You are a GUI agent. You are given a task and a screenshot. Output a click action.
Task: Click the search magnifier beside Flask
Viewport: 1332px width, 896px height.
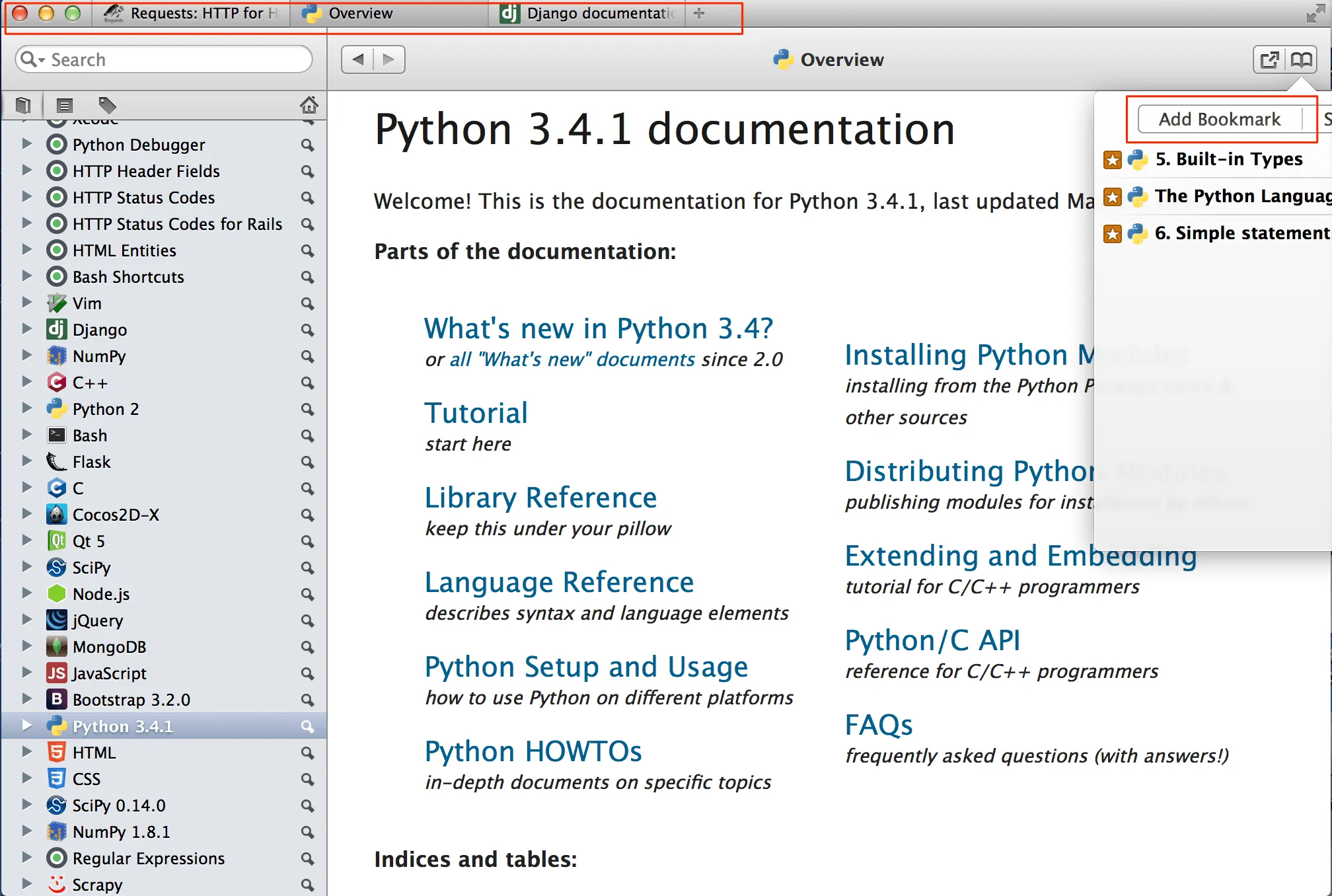coord(307,462)
